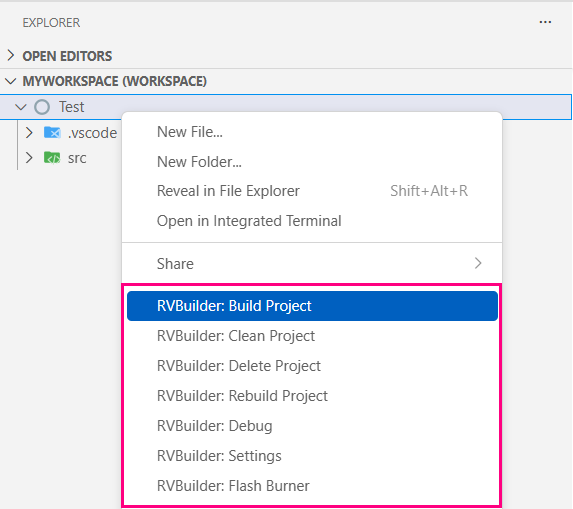This screenshot has height=509, width=573.
Task: Click the EXPLORER panel title
Action: click(51, 23)
